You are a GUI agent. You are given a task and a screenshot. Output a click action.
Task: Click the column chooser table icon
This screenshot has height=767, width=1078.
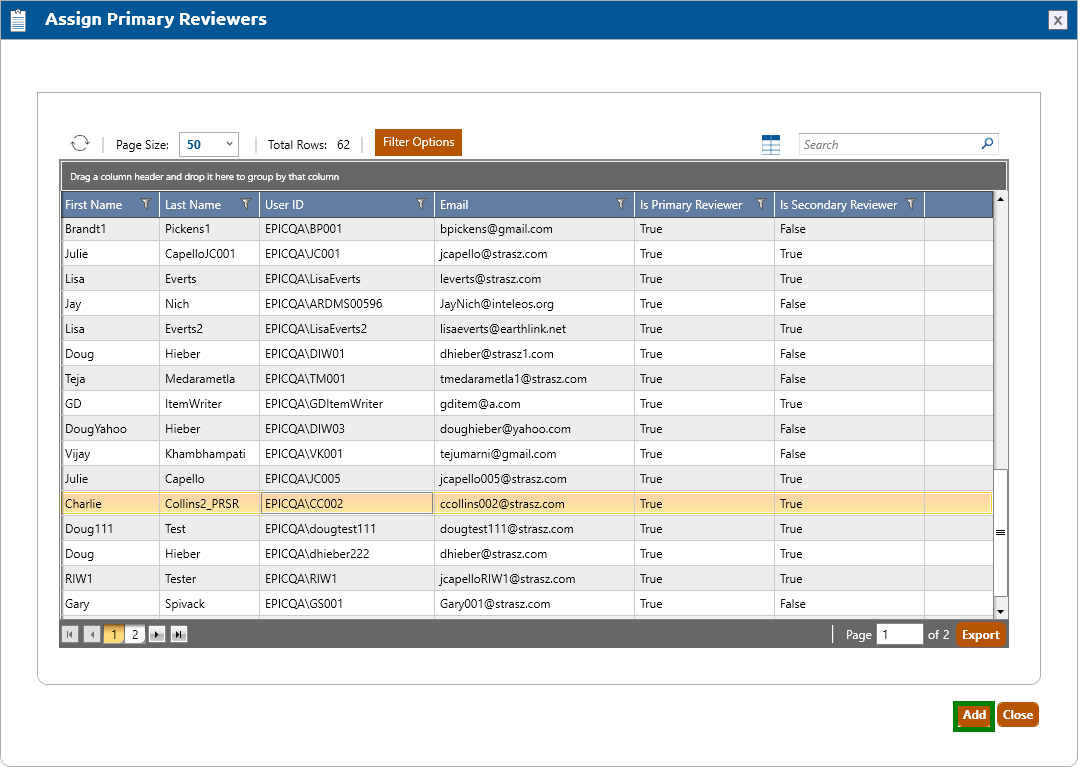(770, 145)
